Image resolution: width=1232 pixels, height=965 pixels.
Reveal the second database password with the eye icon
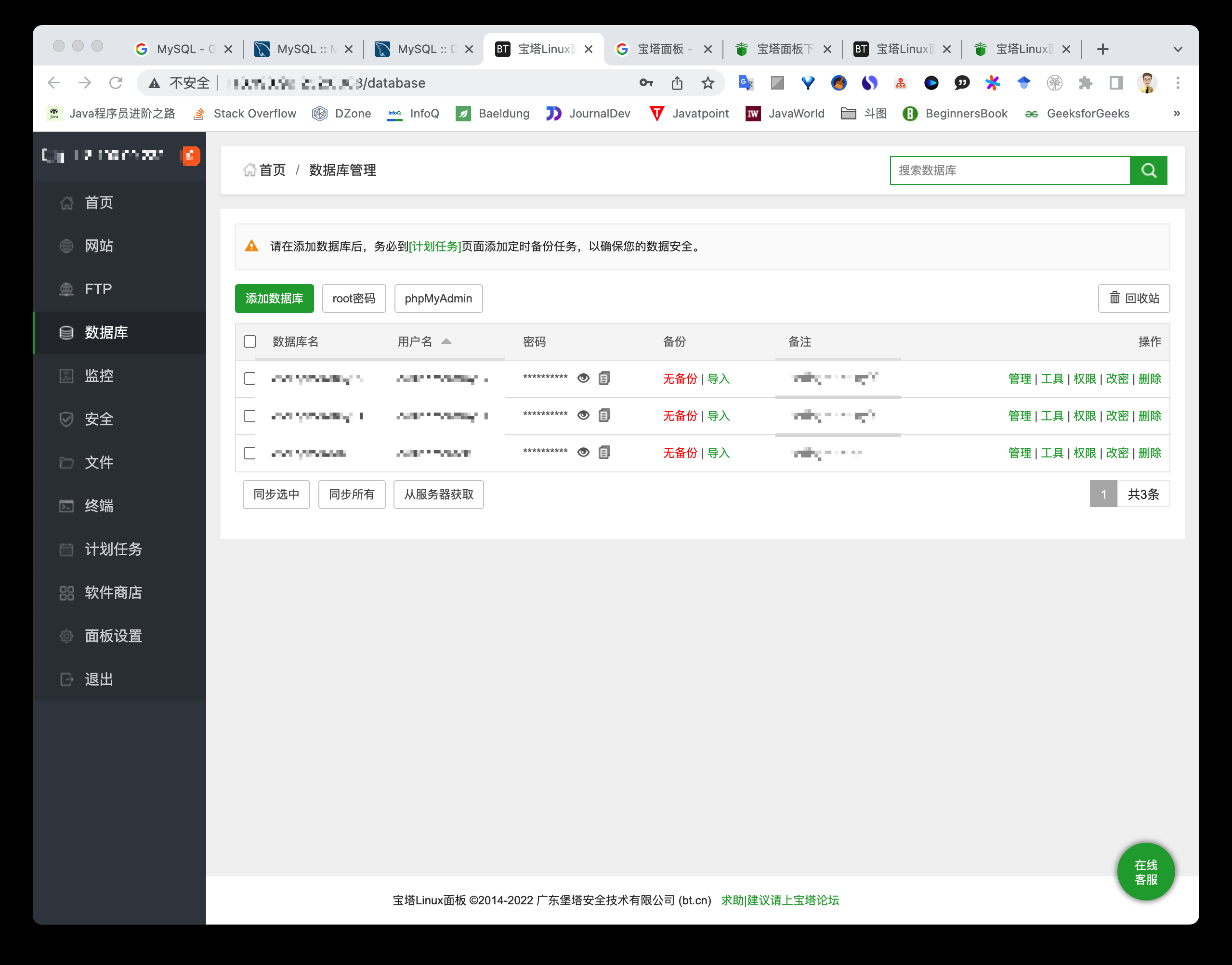583,415
